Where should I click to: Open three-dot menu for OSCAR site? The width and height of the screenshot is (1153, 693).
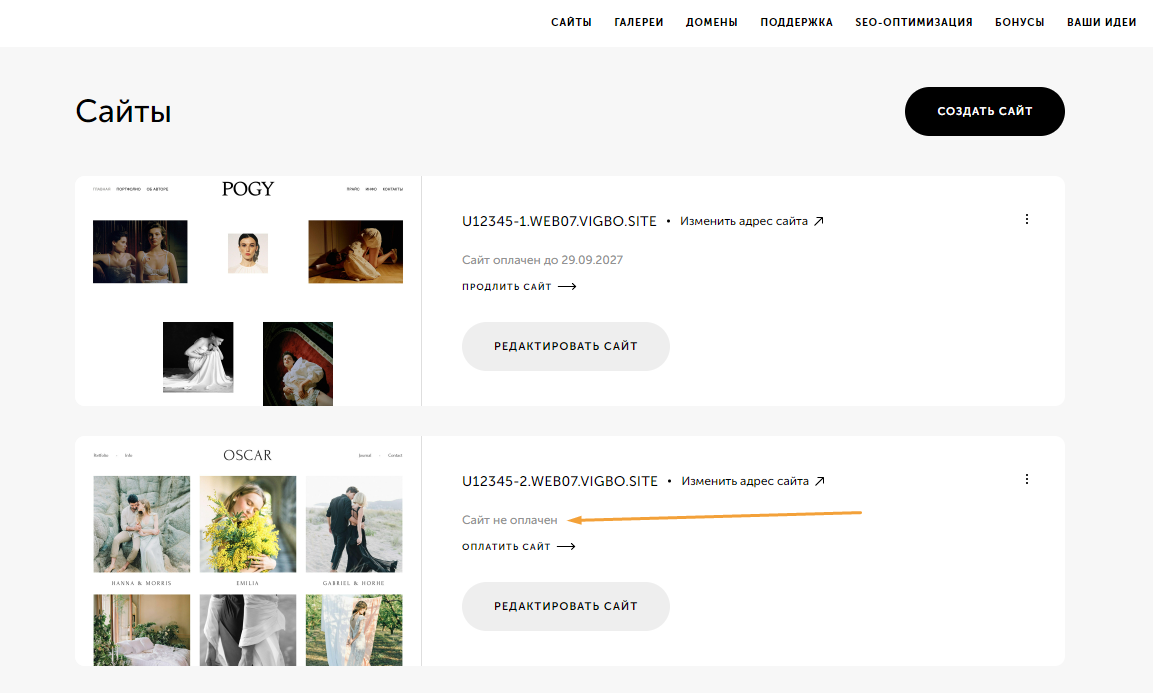pos(1027,479)
